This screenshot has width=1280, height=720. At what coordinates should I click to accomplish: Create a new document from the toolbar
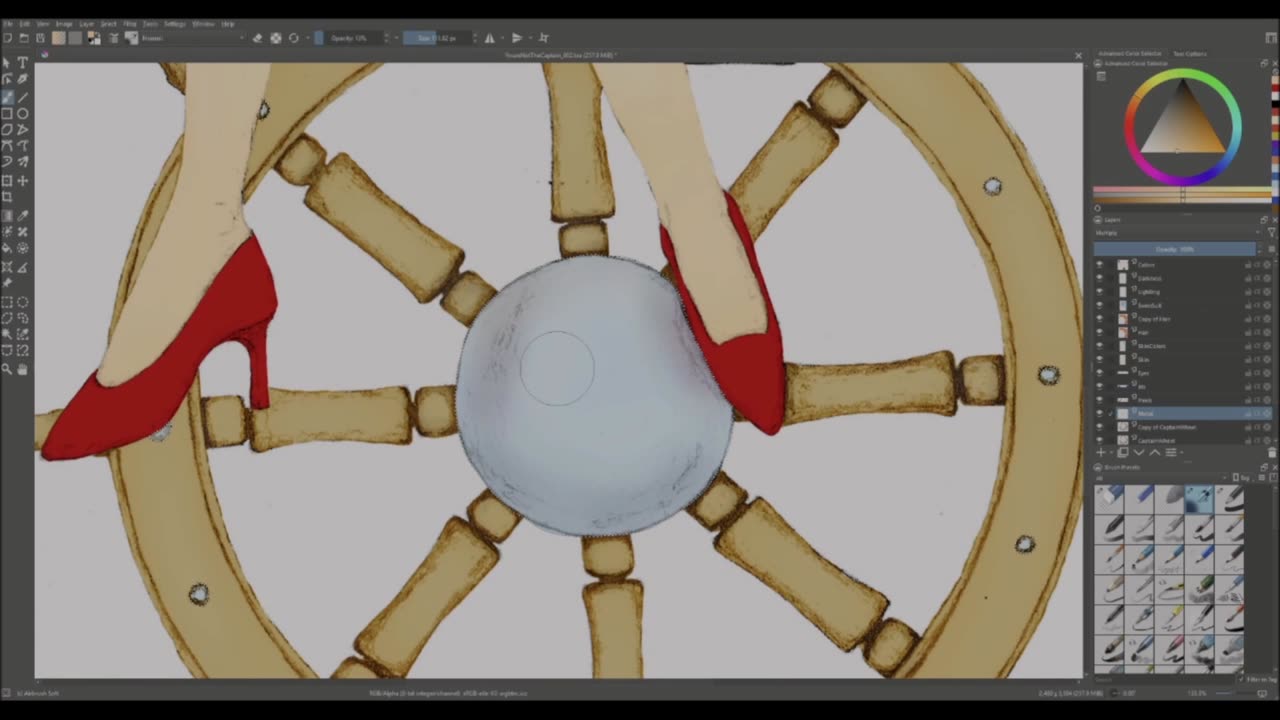coord(7,38)
